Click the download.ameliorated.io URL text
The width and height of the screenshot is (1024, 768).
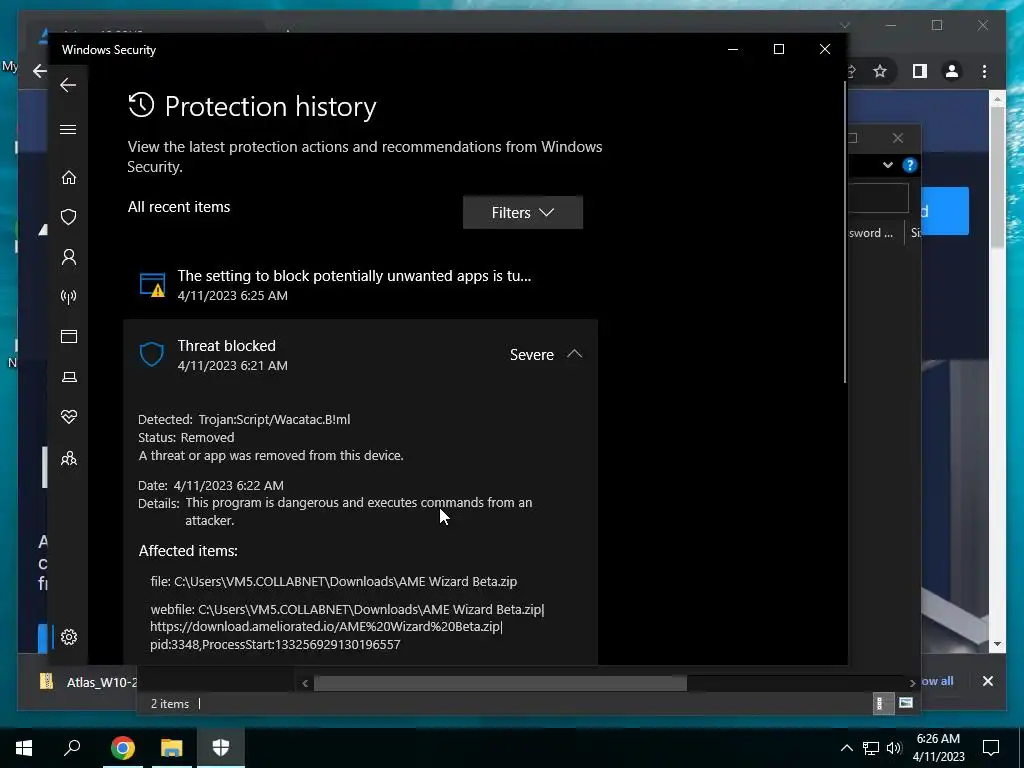[325, 626]
